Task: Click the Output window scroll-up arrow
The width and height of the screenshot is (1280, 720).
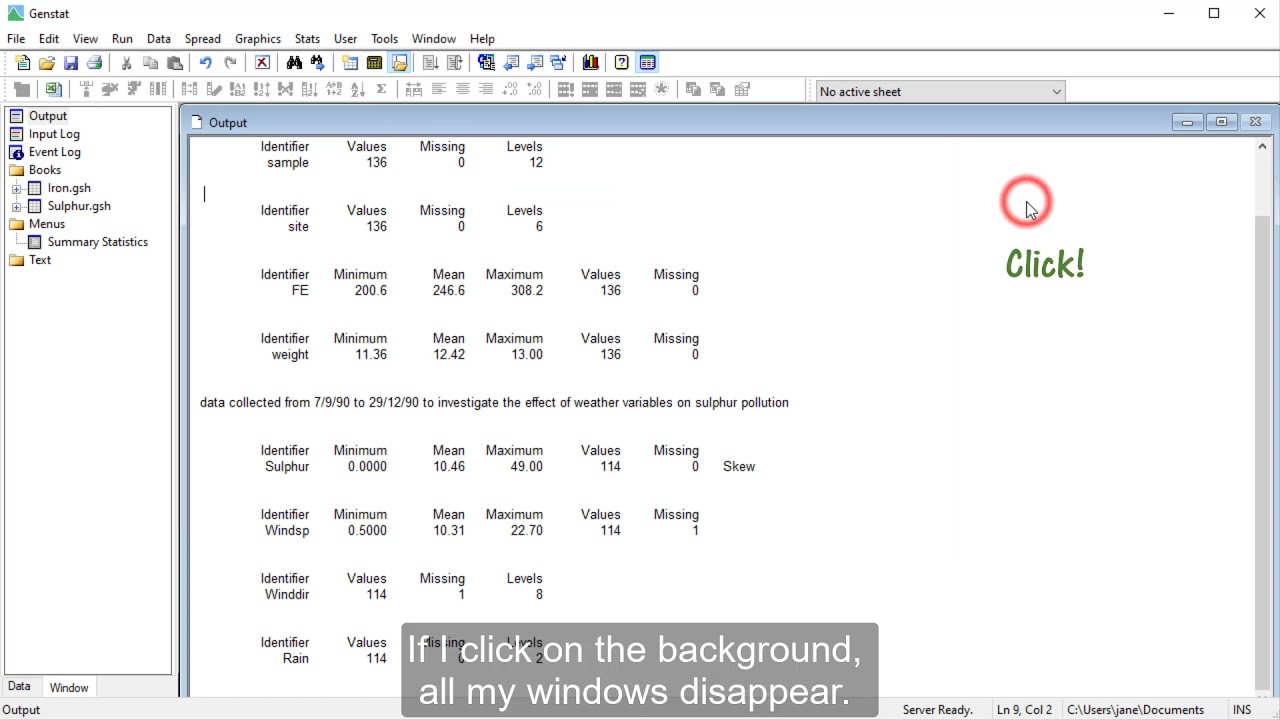Action: coord(1262,146)
